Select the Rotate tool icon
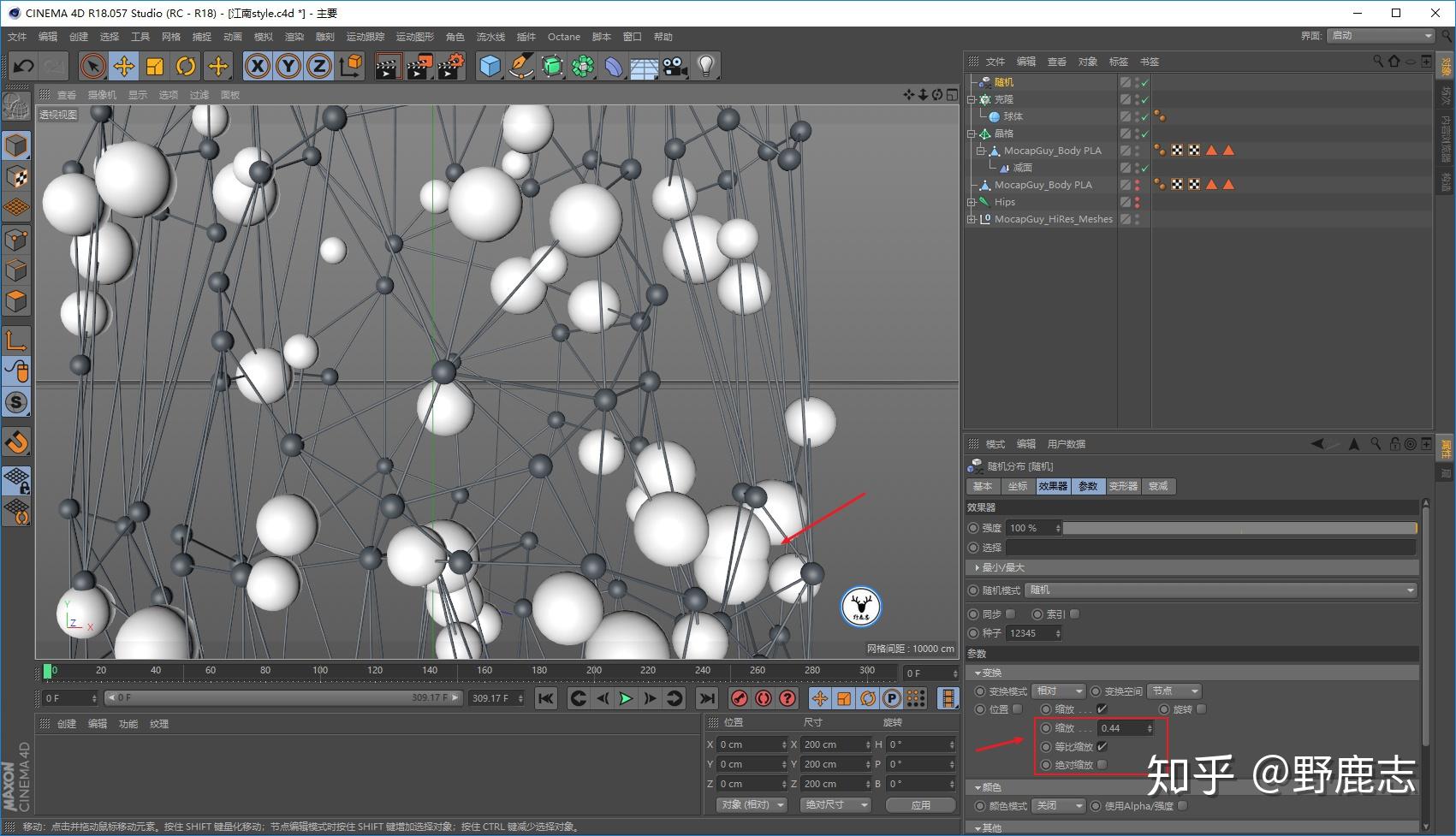The image size is (1456, 836). [x=186, y=66]
